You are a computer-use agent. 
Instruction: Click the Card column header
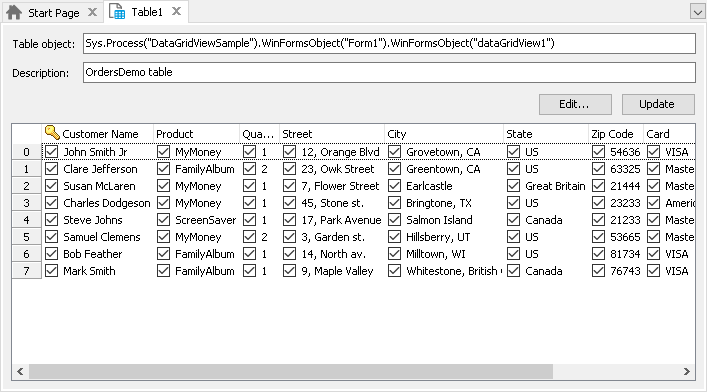[x=669, y=134]
